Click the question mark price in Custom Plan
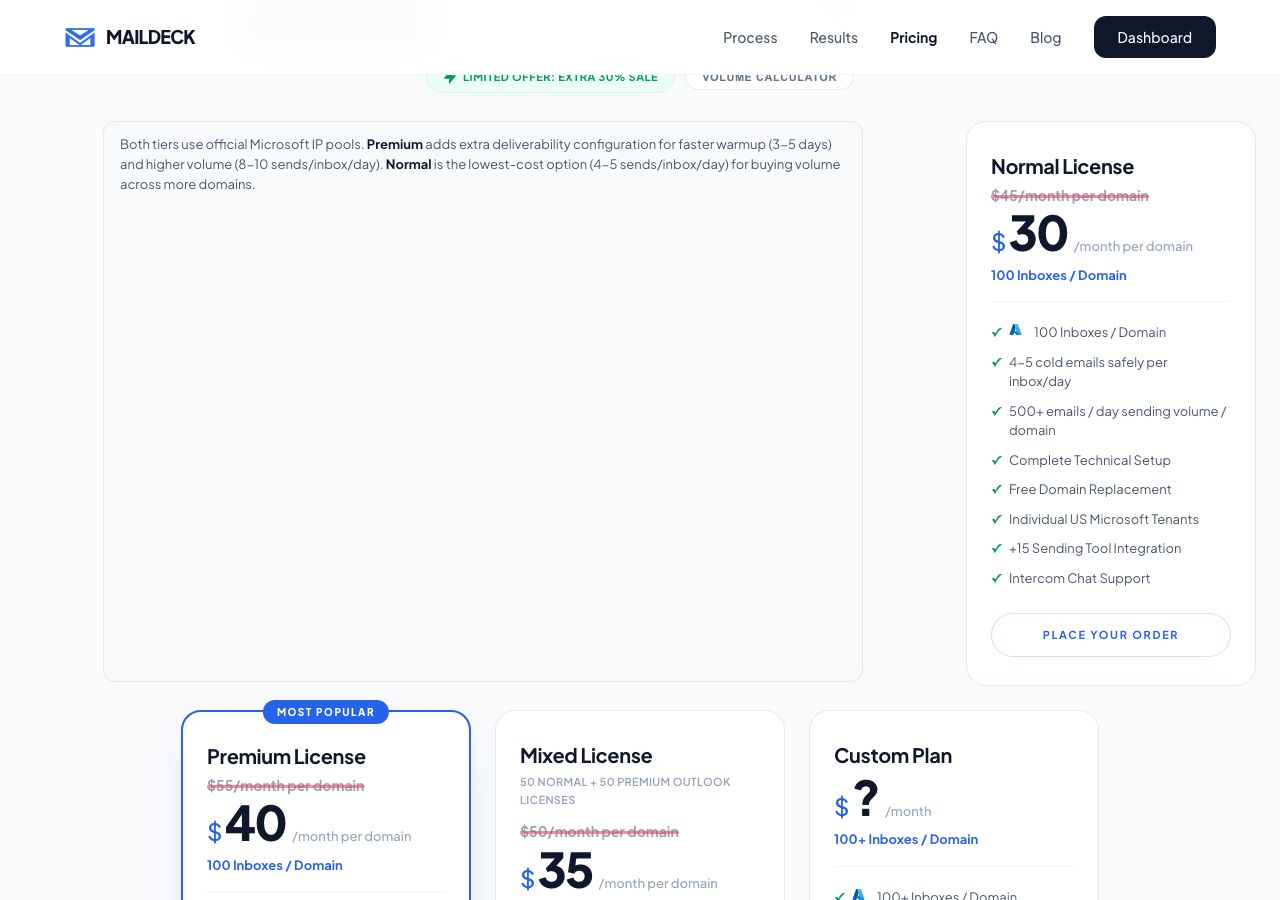Viewport: 1280px width, 900px height. (866, 797)
